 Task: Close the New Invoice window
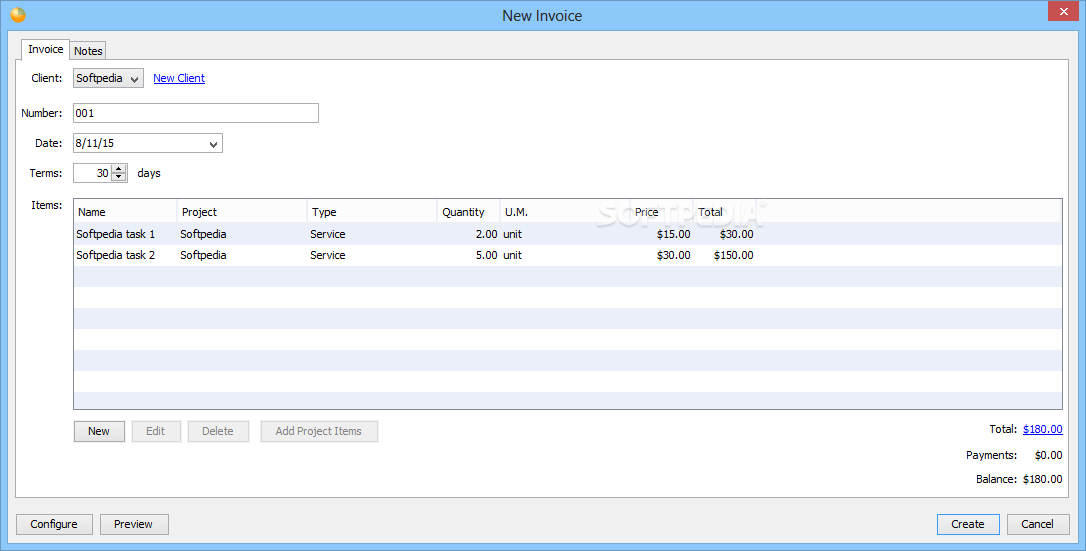[x=1063, y=12]
